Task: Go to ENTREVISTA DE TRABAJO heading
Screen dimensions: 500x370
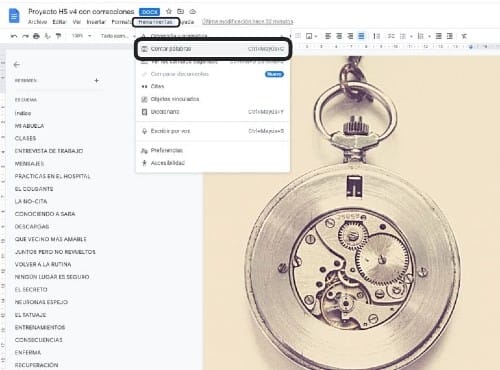Action: coord(49,151)
